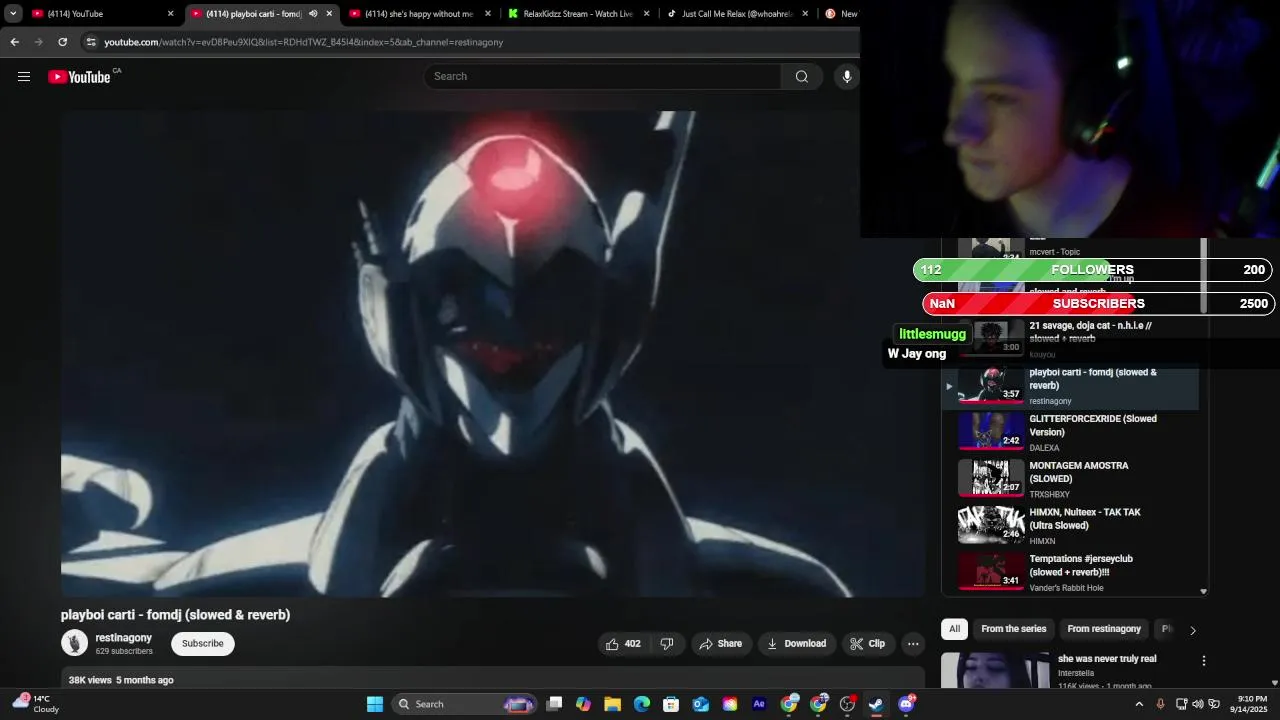Image resolution: width=1280 pixels, height=720 pixels.
Task: Play 21 savage, doja cat n.h.i.e
Action: click(x=1070, y=339)
